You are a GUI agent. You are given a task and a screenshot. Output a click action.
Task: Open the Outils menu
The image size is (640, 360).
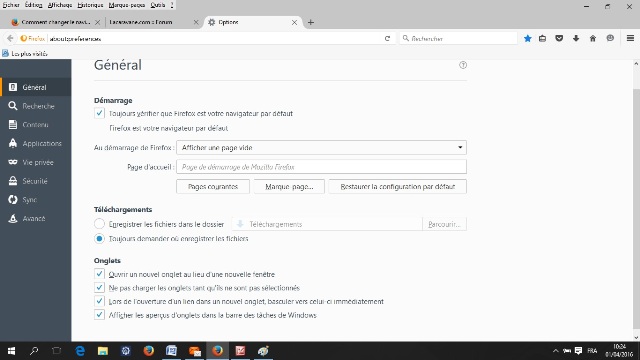pyautogui.click(x=158, y=5)
